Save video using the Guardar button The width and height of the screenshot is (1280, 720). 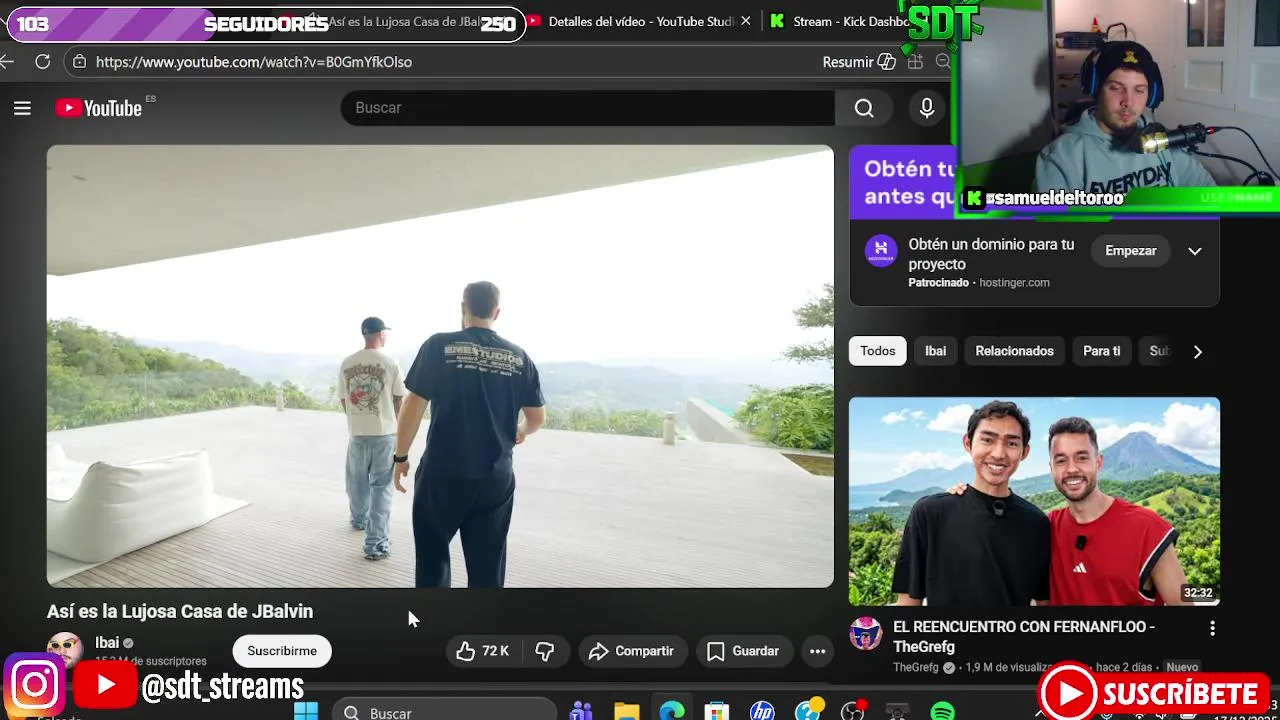pyautogui.click(x=744, y=651)
